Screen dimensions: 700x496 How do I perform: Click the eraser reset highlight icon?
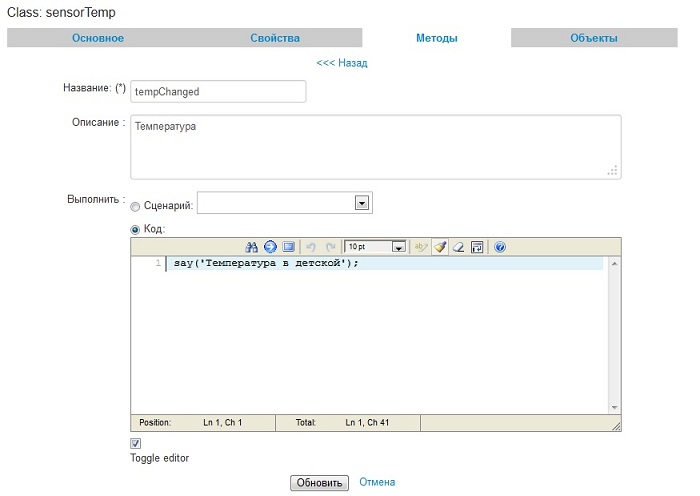pos(458,246)
